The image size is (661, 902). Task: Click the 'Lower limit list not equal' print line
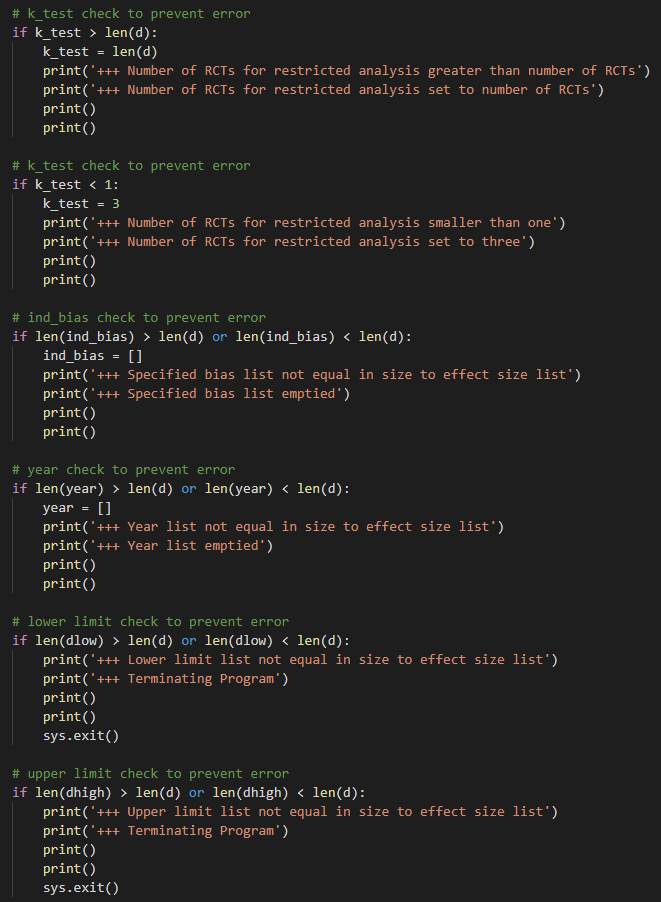[x=300, y=659]
